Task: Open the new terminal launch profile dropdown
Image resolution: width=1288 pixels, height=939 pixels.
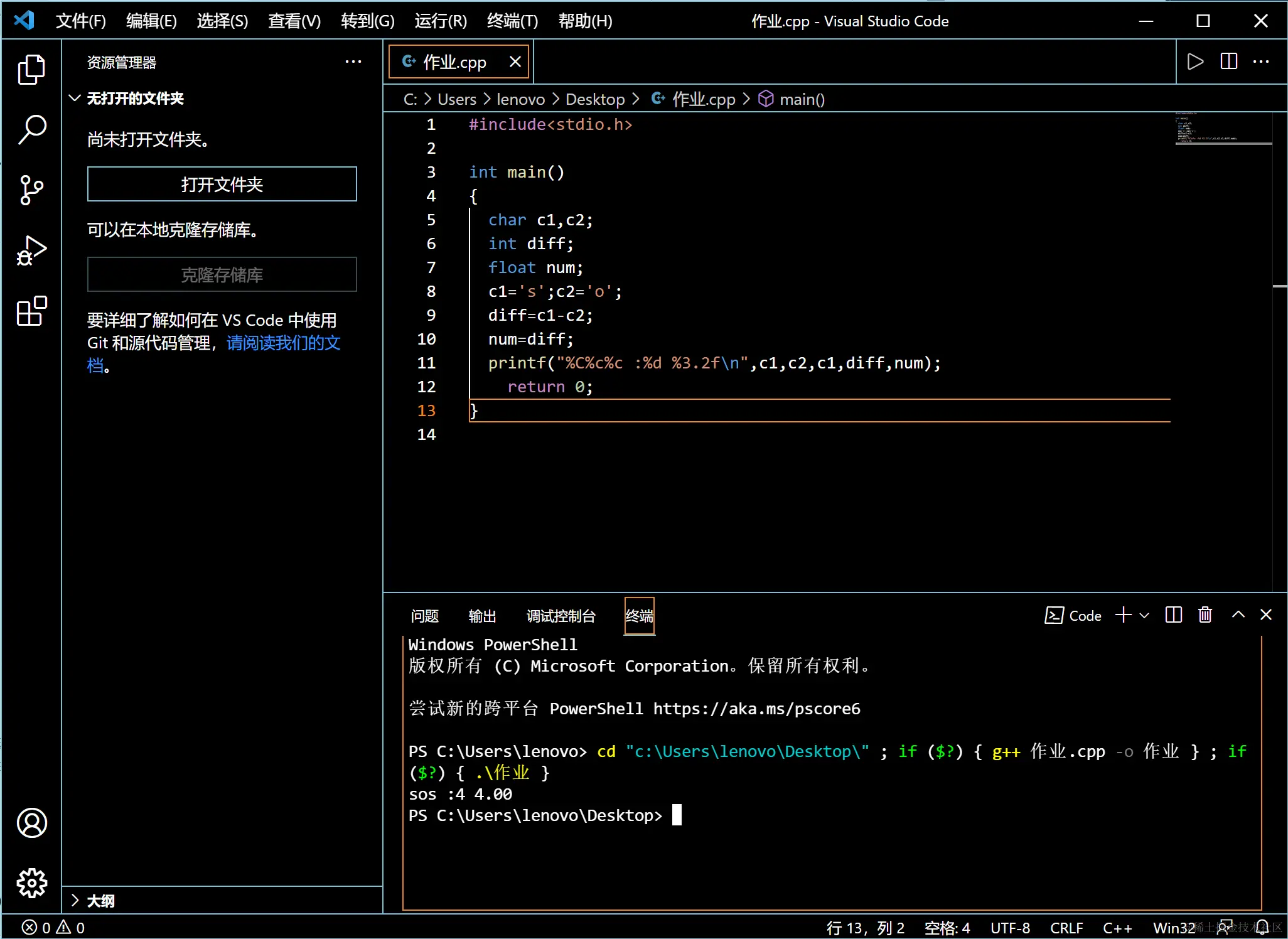Action: pos(1144,616)
